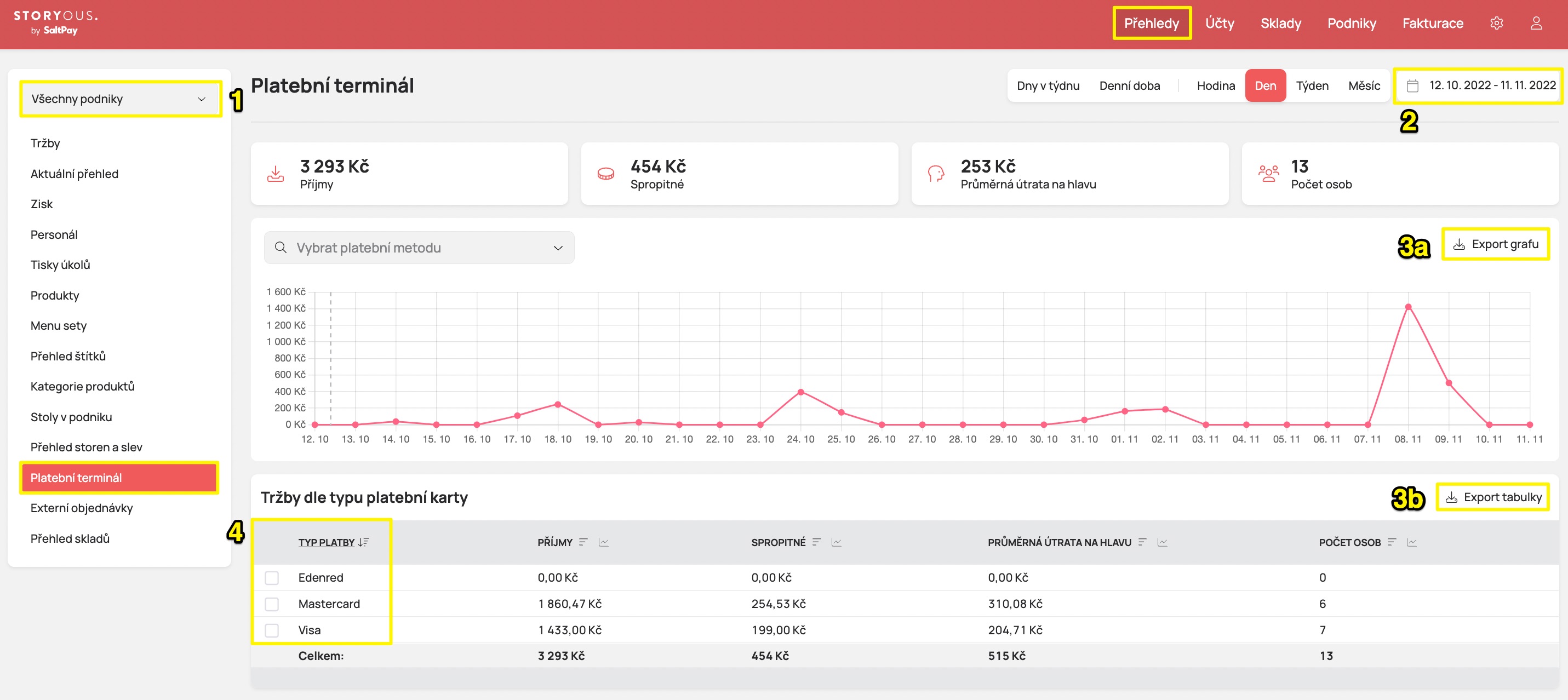Click the TYP PLATBY column header

(327, 542)
